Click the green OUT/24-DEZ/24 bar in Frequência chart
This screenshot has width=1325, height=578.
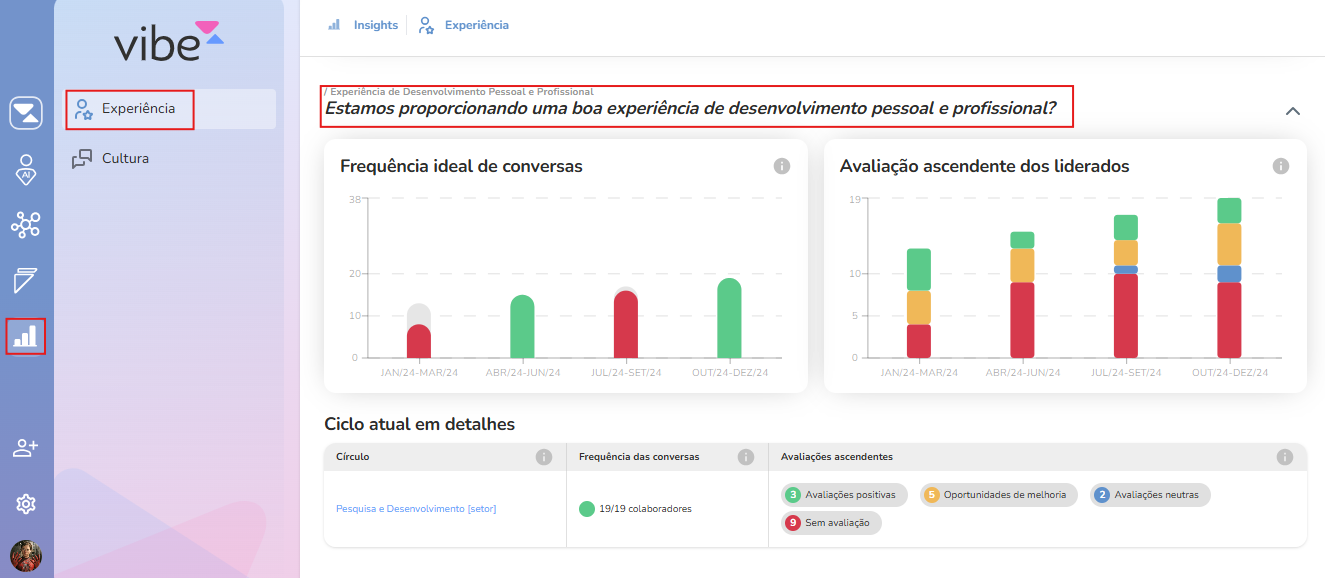click(730, 318)
